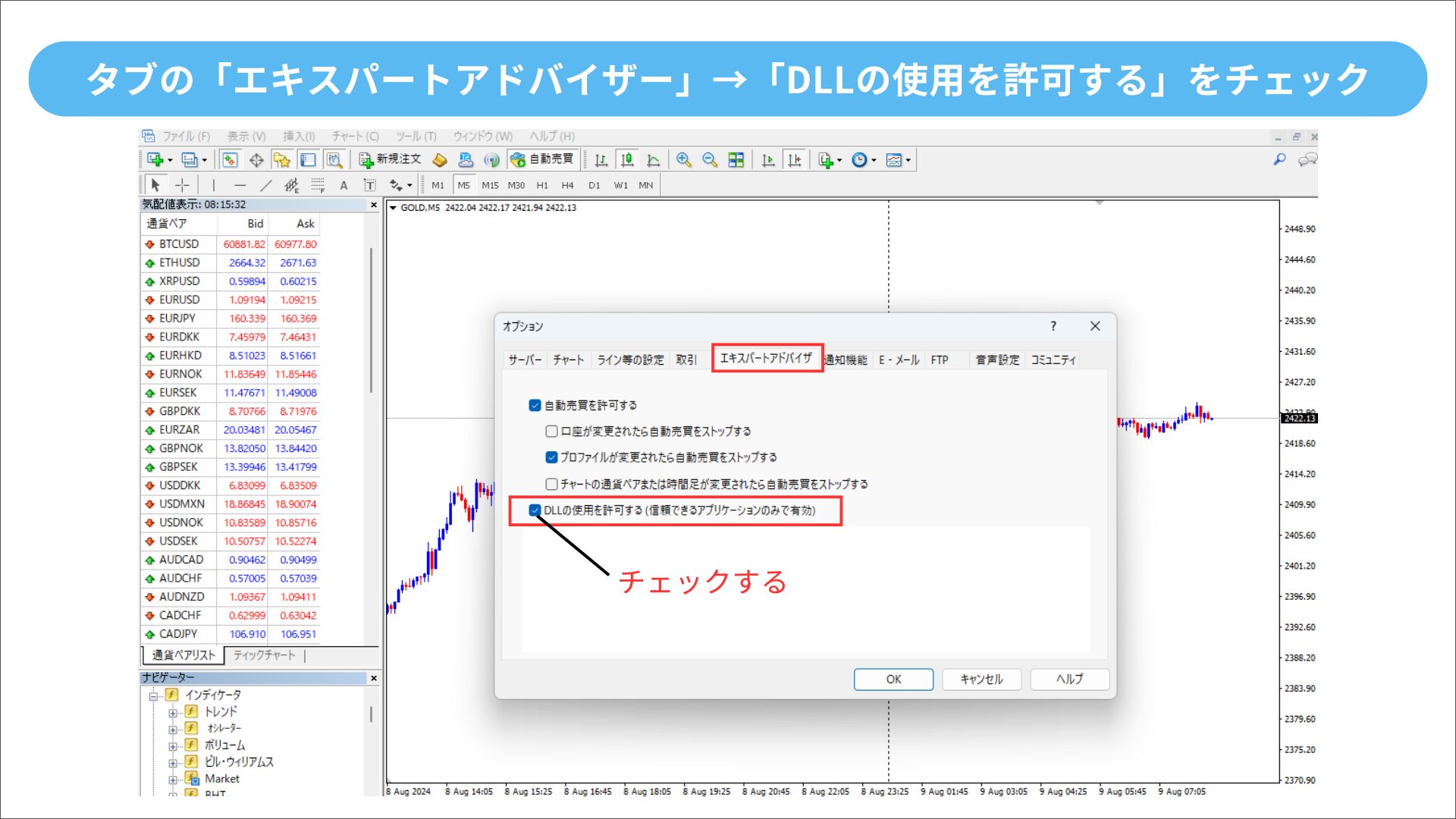Click the zoom out magnifier icon

(709, 160)
